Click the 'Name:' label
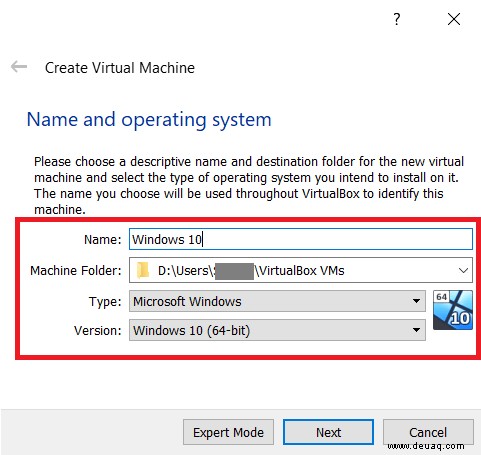Screen dimensions: 481x455 click(x=103, y=239)
